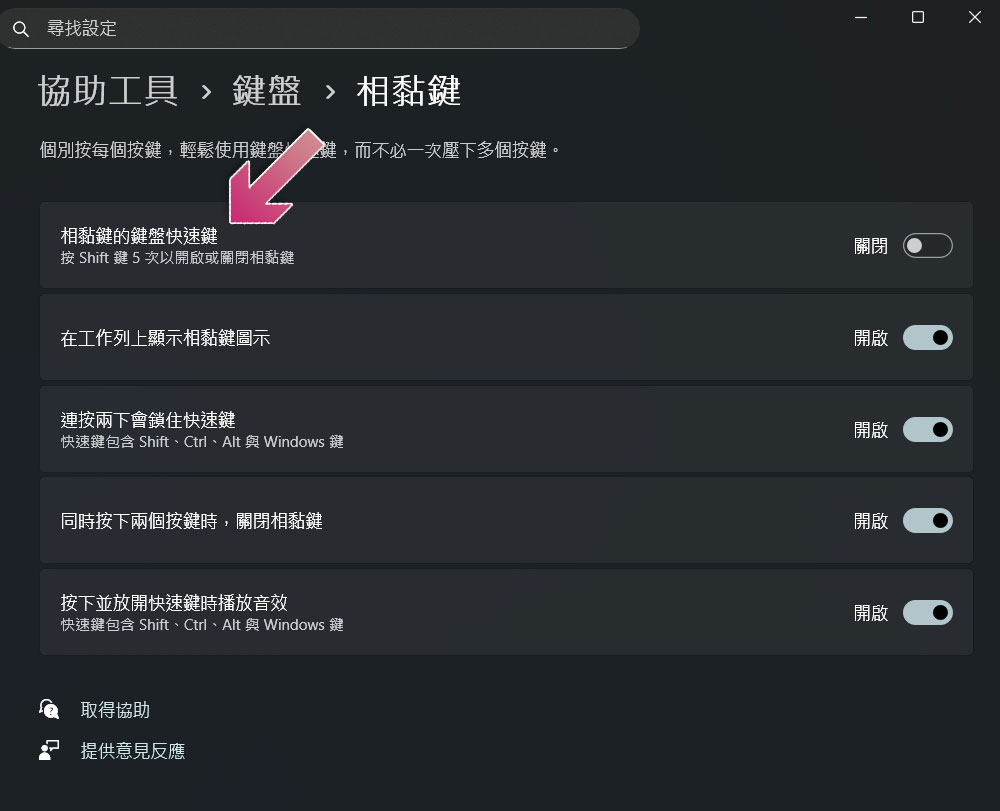The image size is (1000, 811).
Task: Click the 按下並放開快速鍵時播放音效 row
Action: tap(400, 612)
